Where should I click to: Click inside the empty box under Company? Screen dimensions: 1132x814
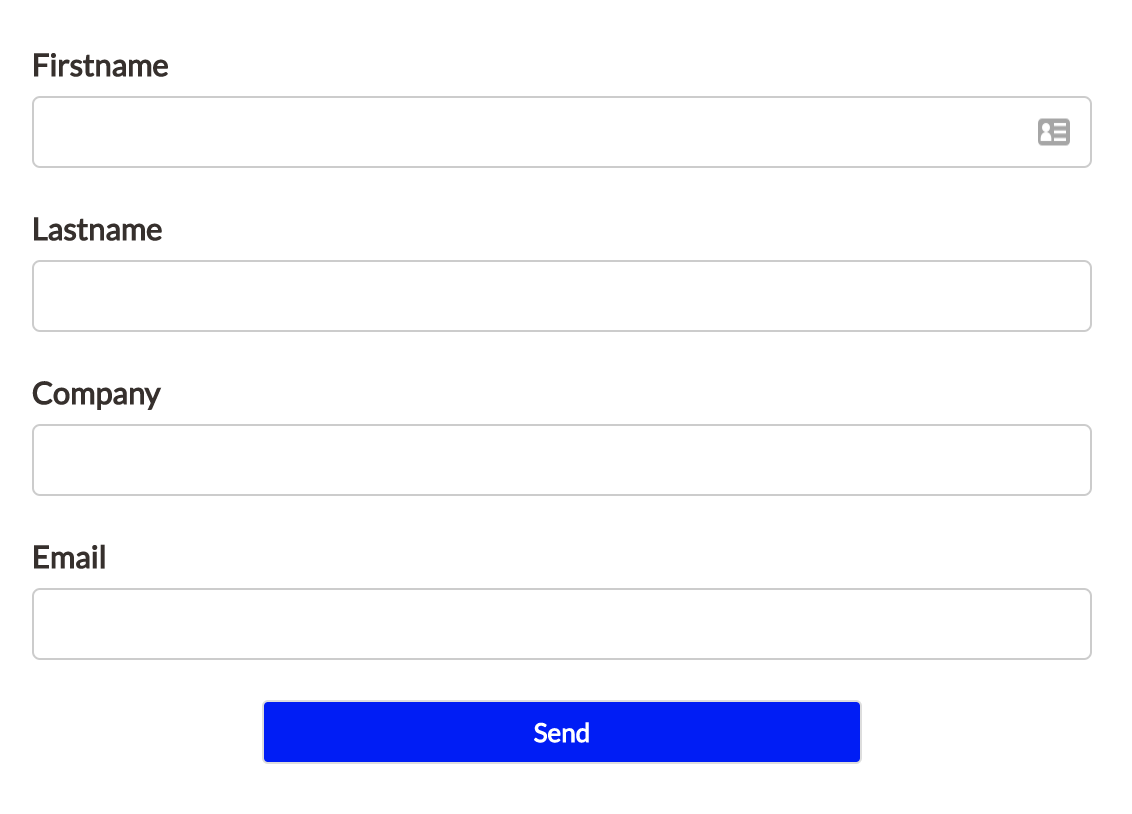[562, 460]
